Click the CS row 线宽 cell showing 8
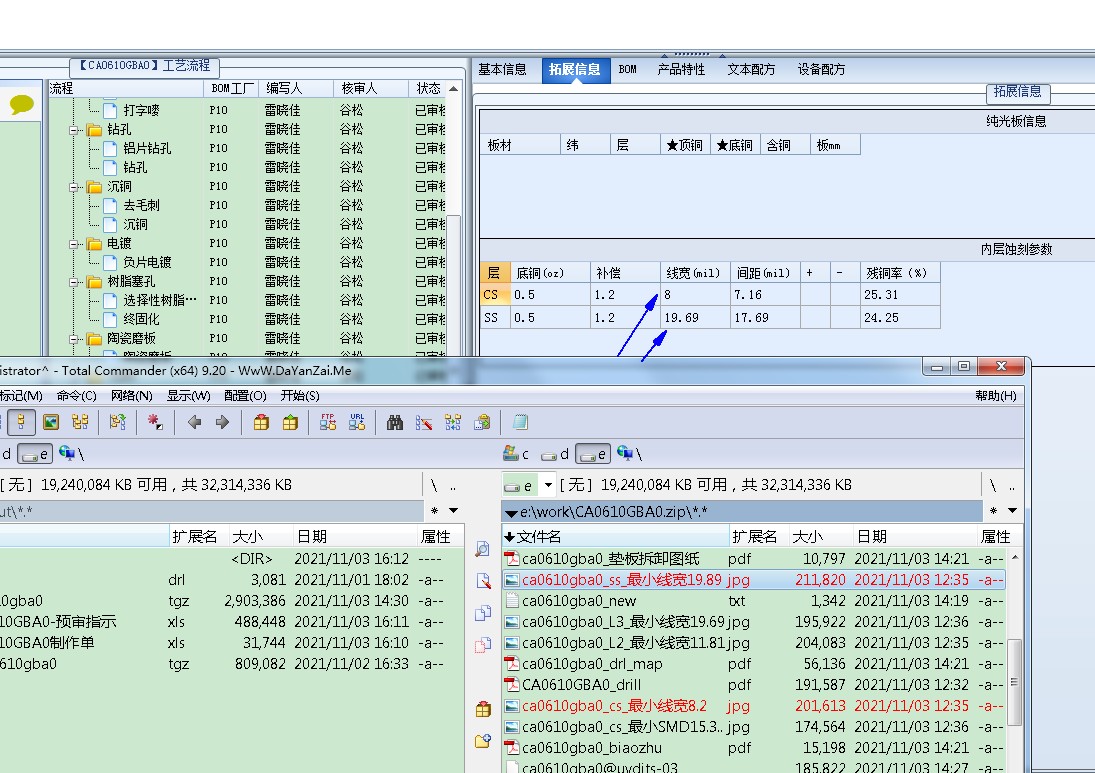1095x773 pixels. [x=695, y=295]
